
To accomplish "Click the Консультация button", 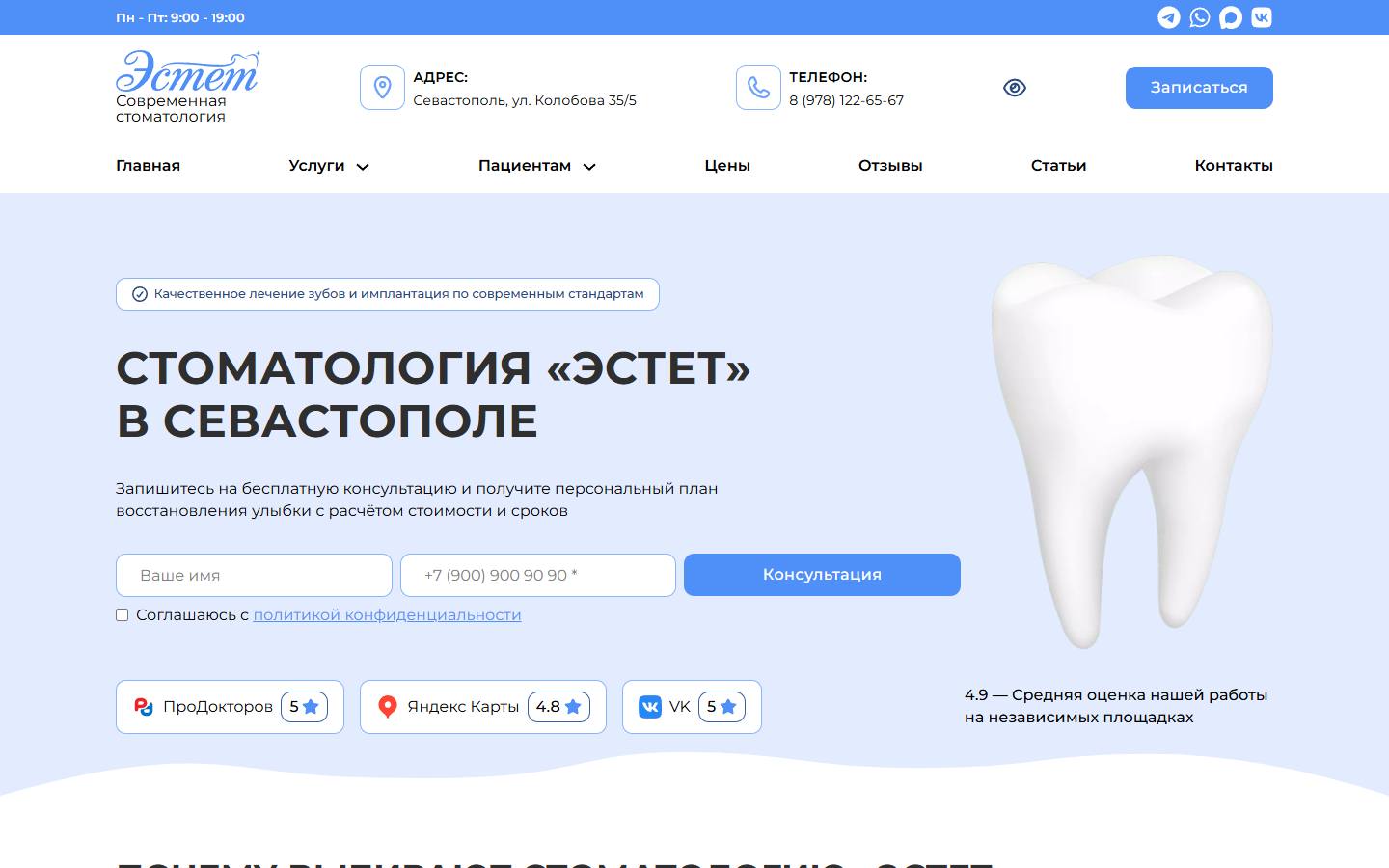I will click(822, 575).
